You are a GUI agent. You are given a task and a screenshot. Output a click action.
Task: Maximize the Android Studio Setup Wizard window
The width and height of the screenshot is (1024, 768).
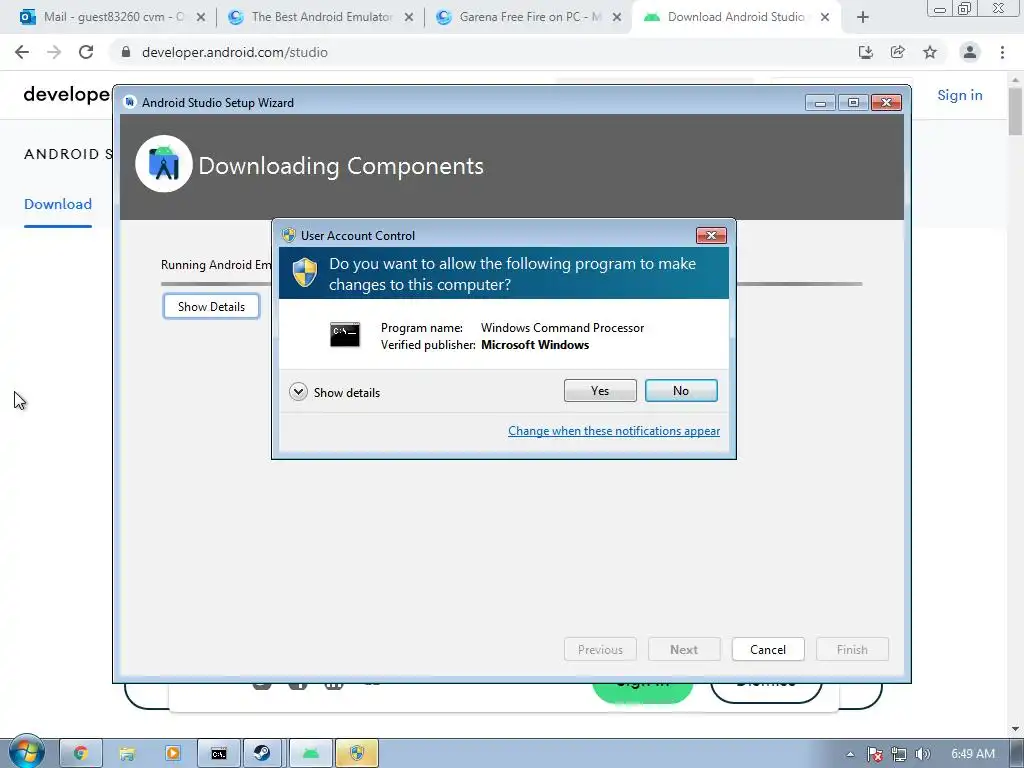[x=853, y=103]
